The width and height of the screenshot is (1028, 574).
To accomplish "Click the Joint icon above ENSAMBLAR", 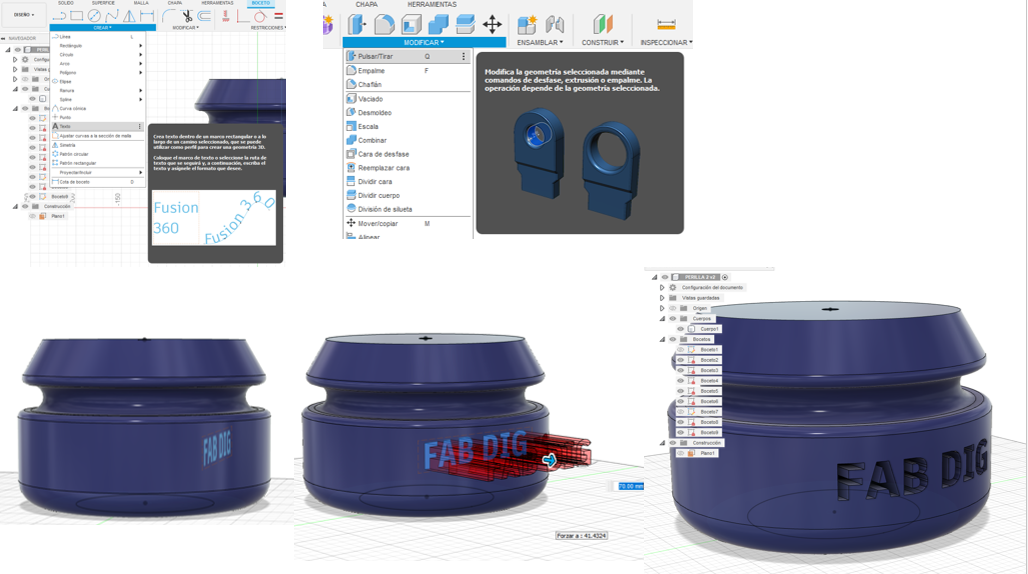I will coord(555,25).
